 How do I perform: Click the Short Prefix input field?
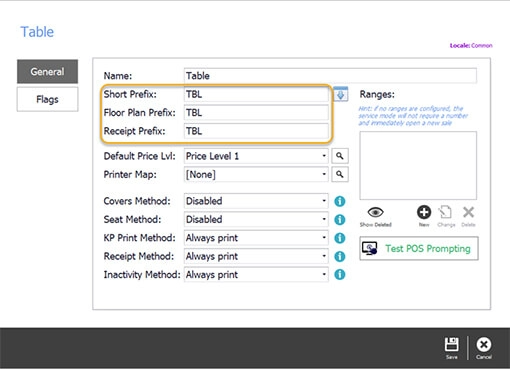tap(256, 94)
